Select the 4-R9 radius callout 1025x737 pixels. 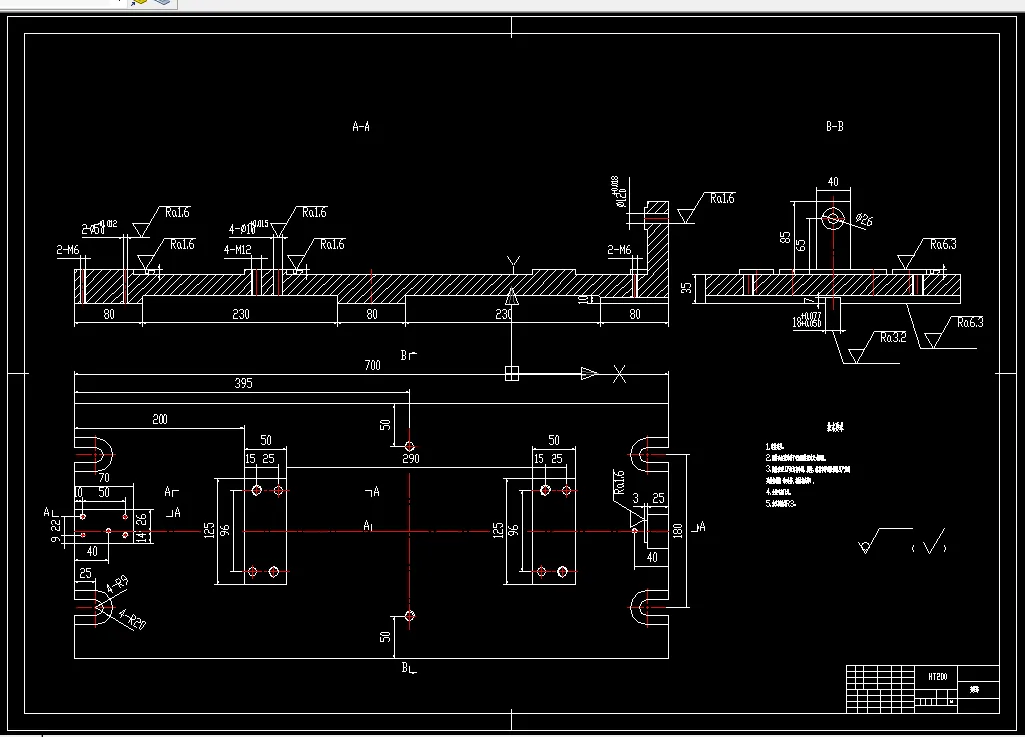[x=117, y=584]
